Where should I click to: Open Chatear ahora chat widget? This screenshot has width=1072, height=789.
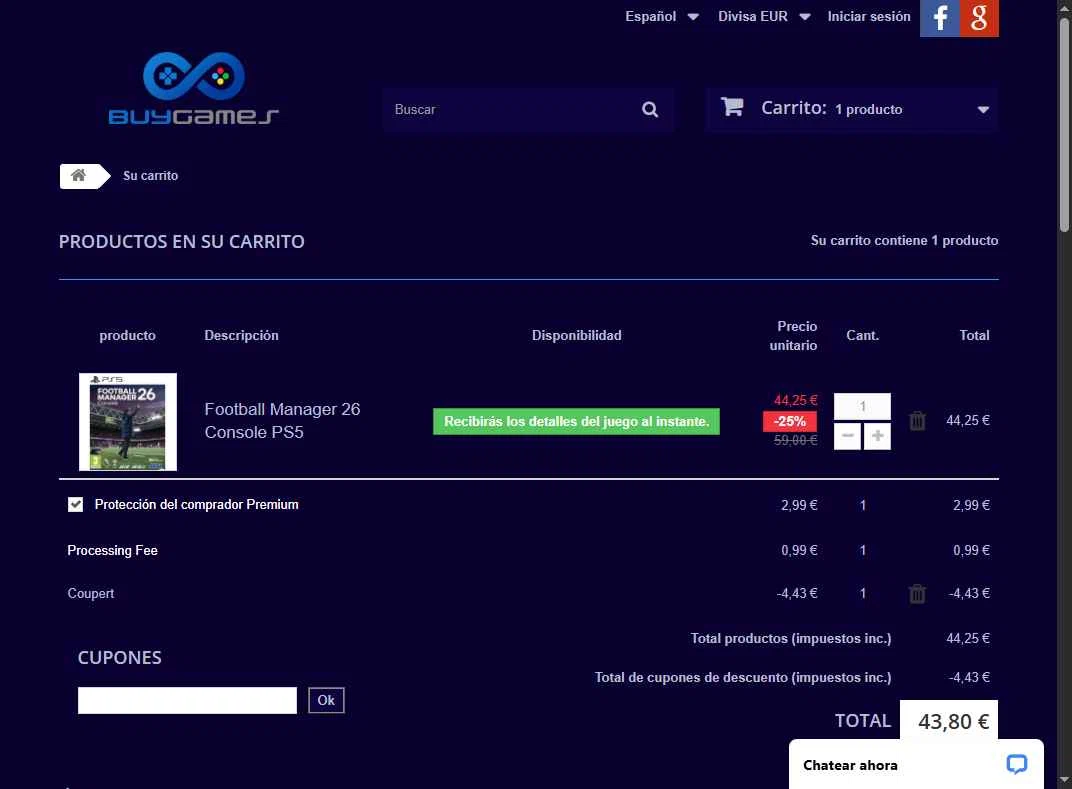[916, 764]
